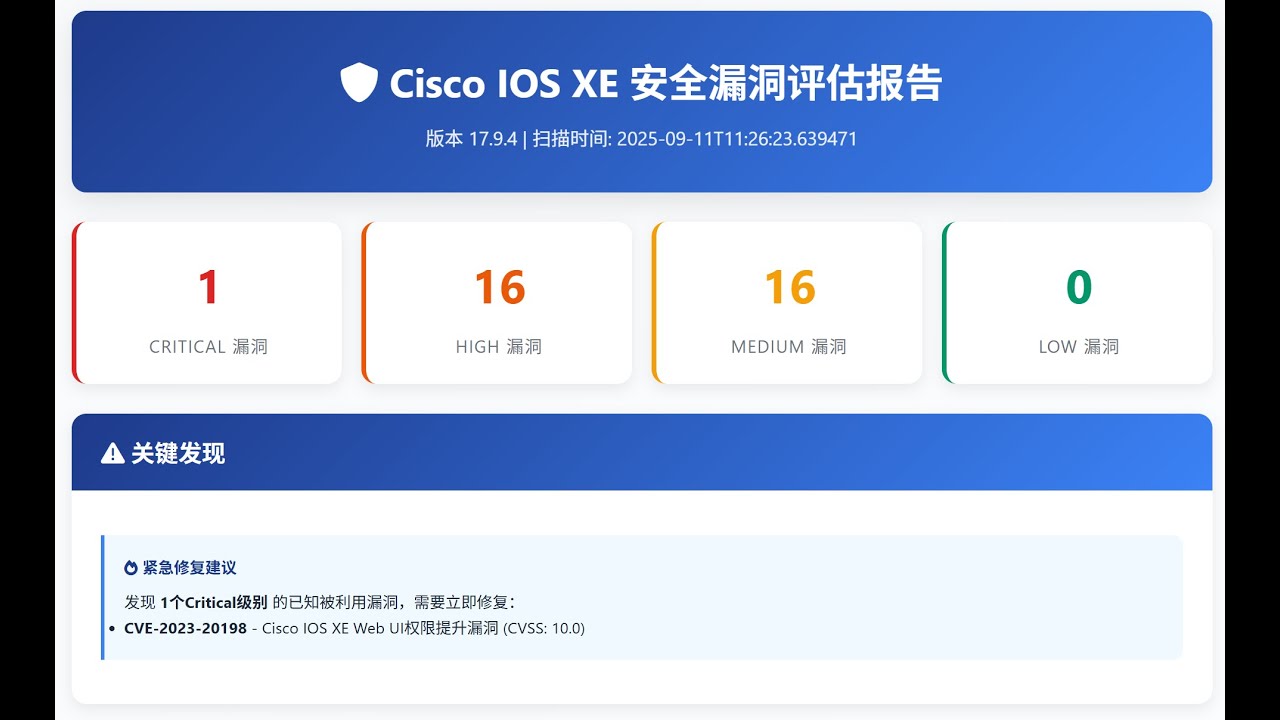This screenshot has height=720, width=1280.
Task: Click the green LOW count 0
Action: [1079, 288]
